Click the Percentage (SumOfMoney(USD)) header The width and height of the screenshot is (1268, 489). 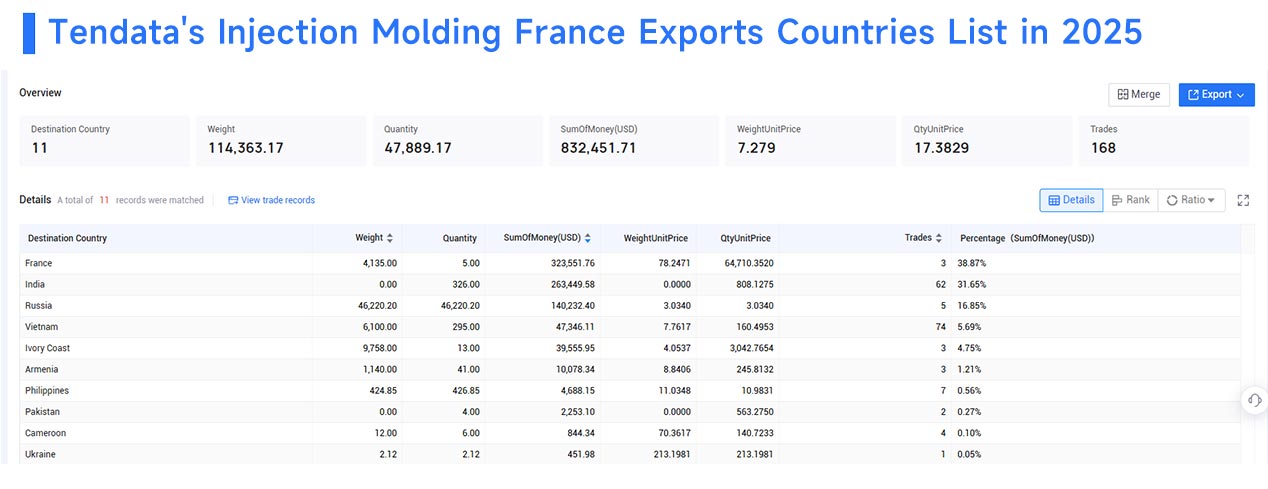(x=1027, y=238)
